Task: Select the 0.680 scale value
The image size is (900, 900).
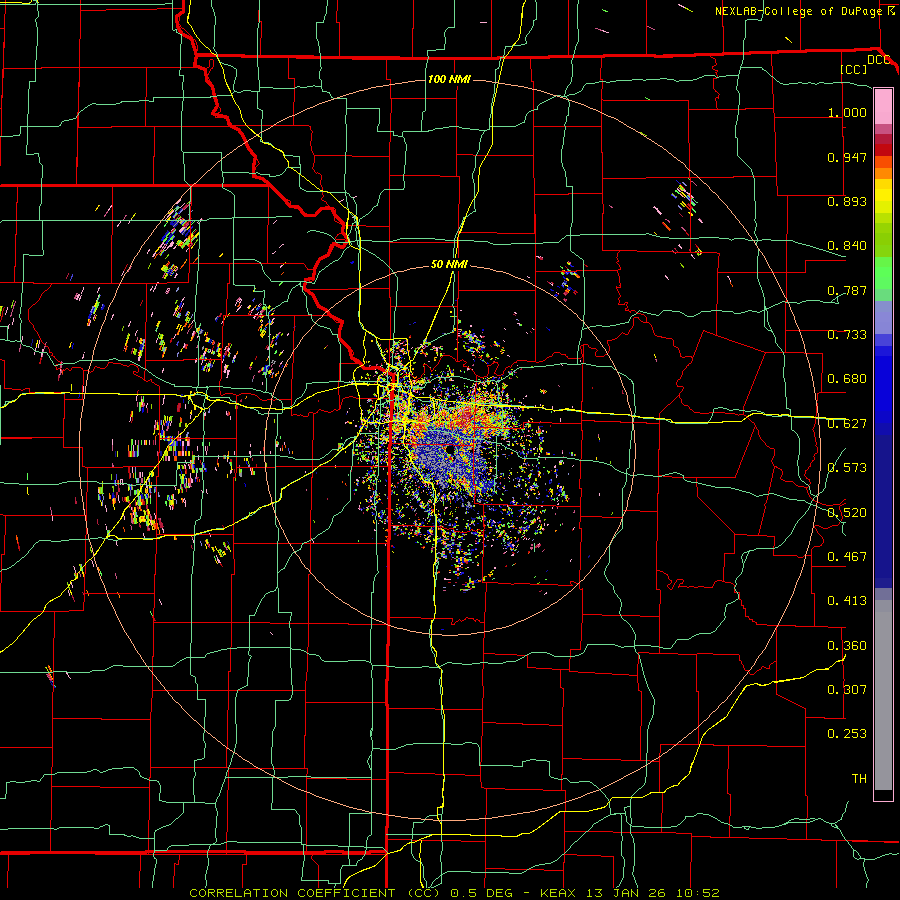Action: pos(847,379)
